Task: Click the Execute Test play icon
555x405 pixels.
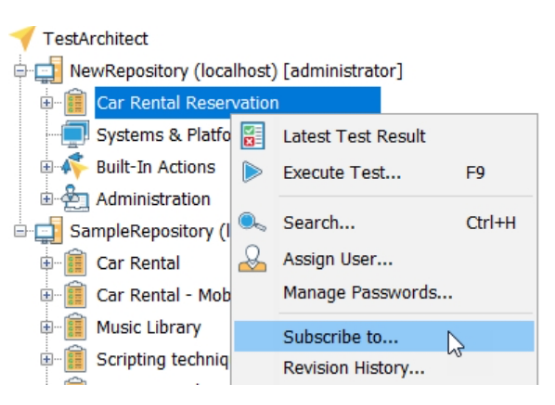Action: pos(252,172)
